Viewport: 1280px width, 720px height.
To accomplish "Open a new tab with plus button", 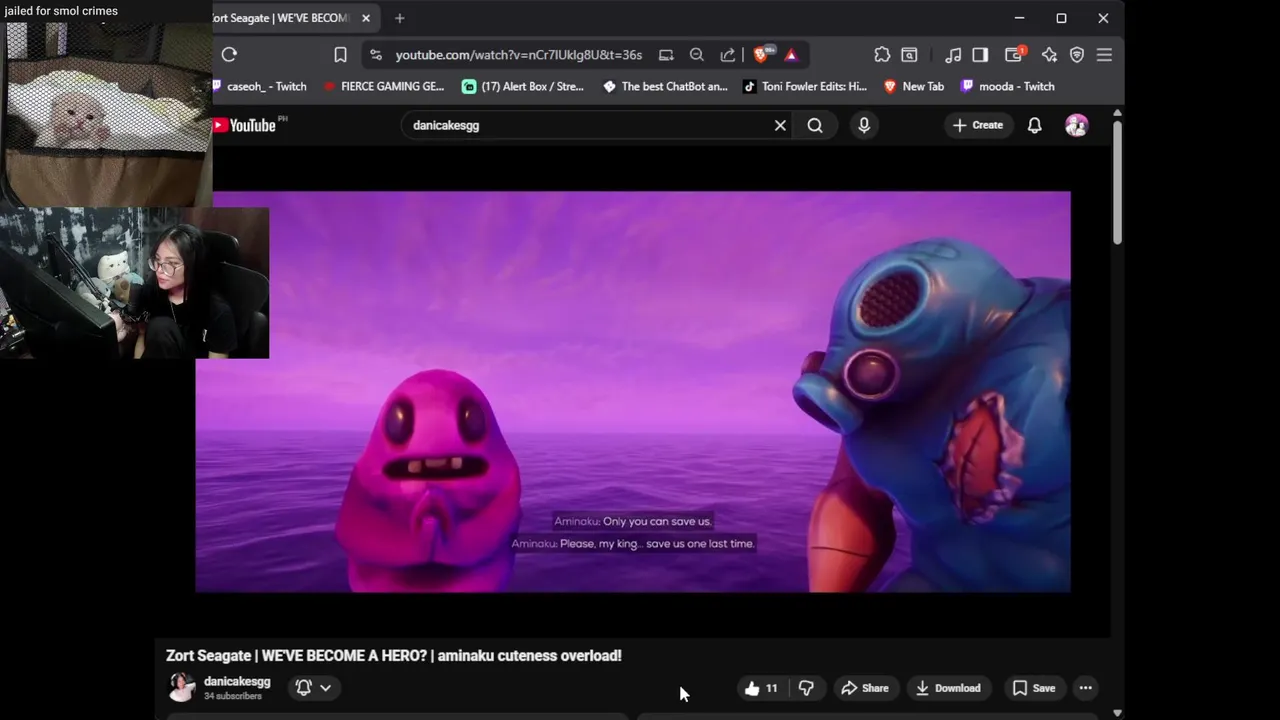I will tap(399, 18).
